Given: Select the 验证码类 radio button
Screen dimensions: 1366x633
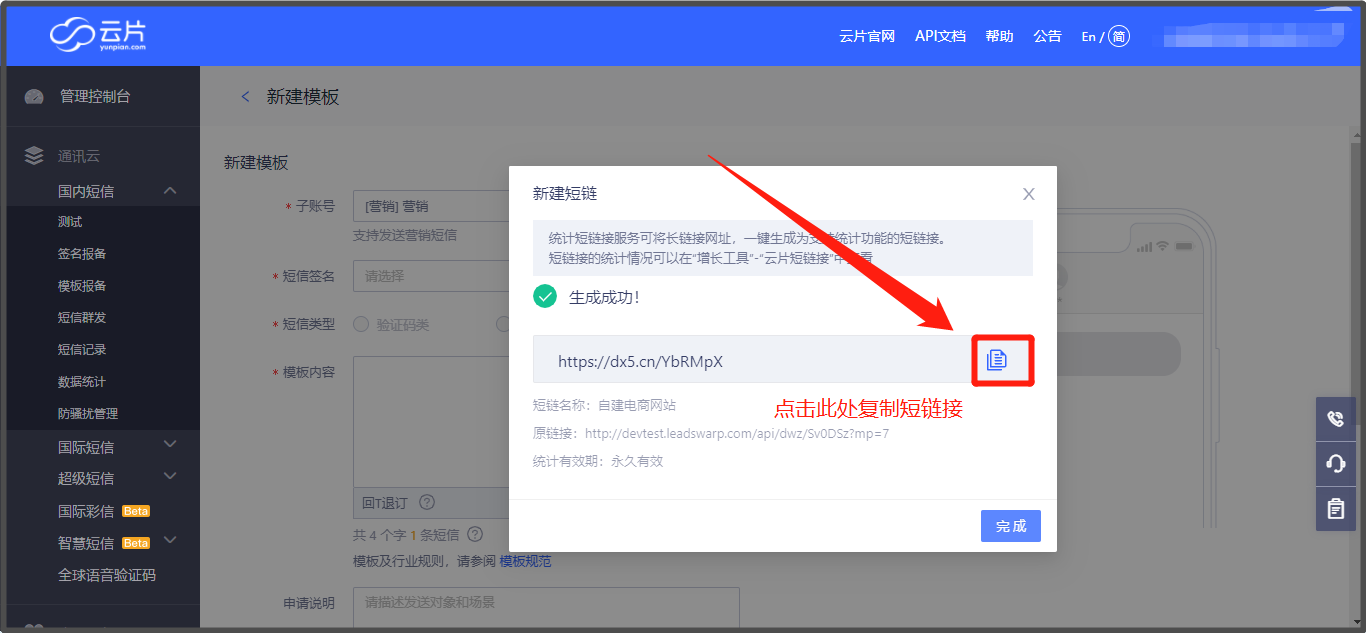Looking at the screenshot, I should (361, 324).
